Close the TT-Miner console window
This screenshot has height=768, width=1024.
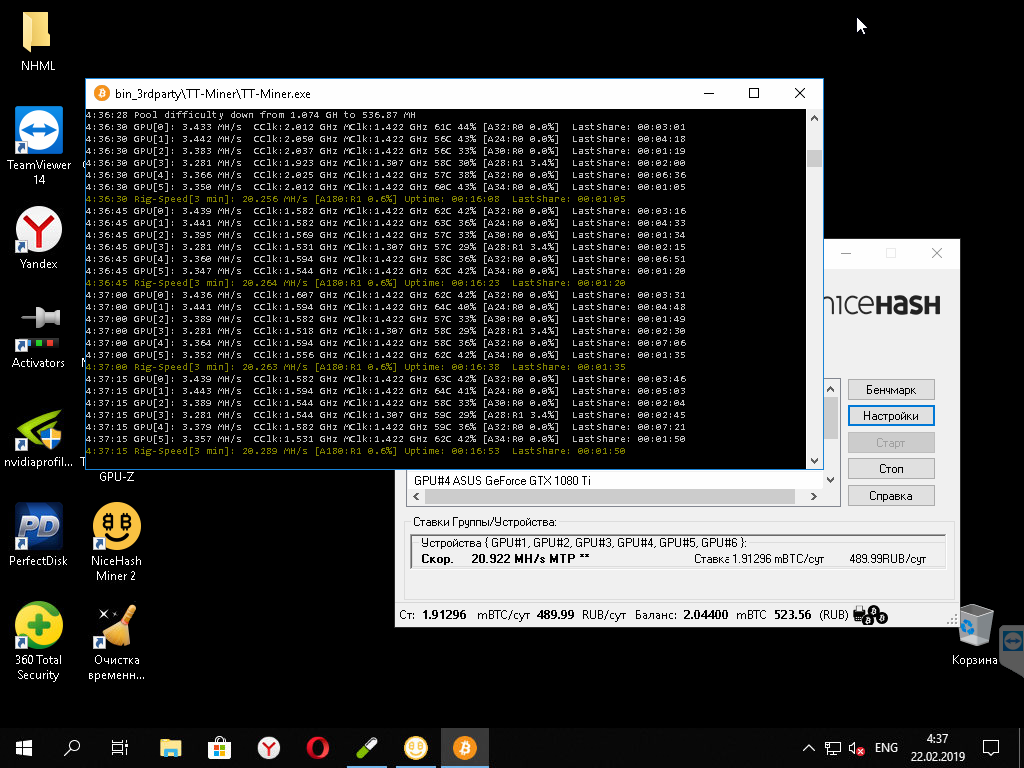coord(800,93)
